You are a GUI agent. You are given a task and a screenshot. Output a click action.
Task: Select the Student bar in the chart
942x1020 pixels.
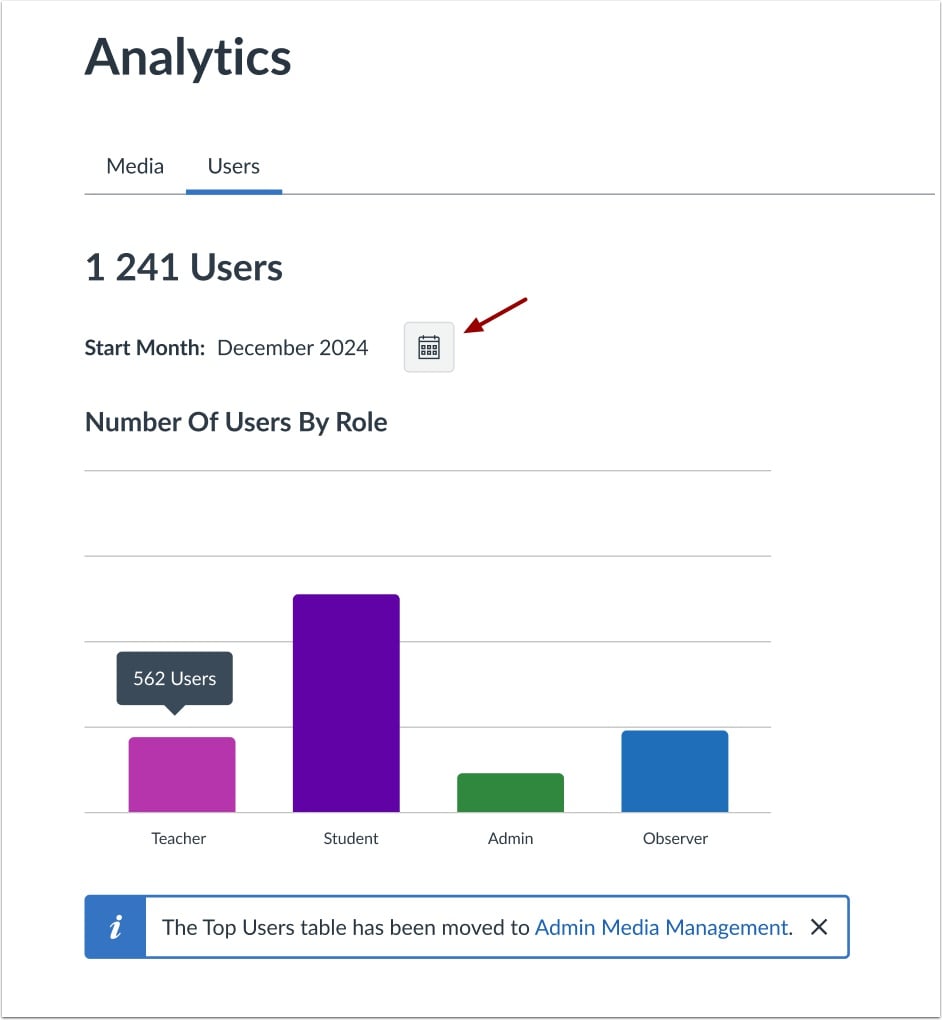pyautogui.click(x=345, y=700)
